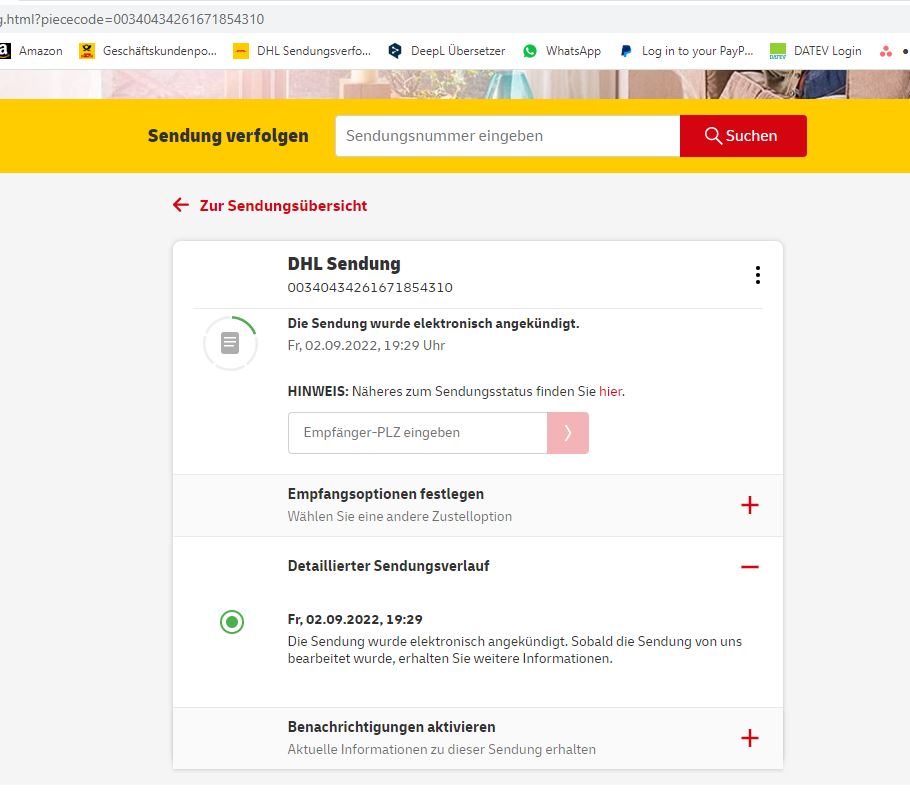The width and height of the screenshot is (910, 811).
Task: Open the DeepL Übersetzer bookmark
Action: click(x=446, y=51)
